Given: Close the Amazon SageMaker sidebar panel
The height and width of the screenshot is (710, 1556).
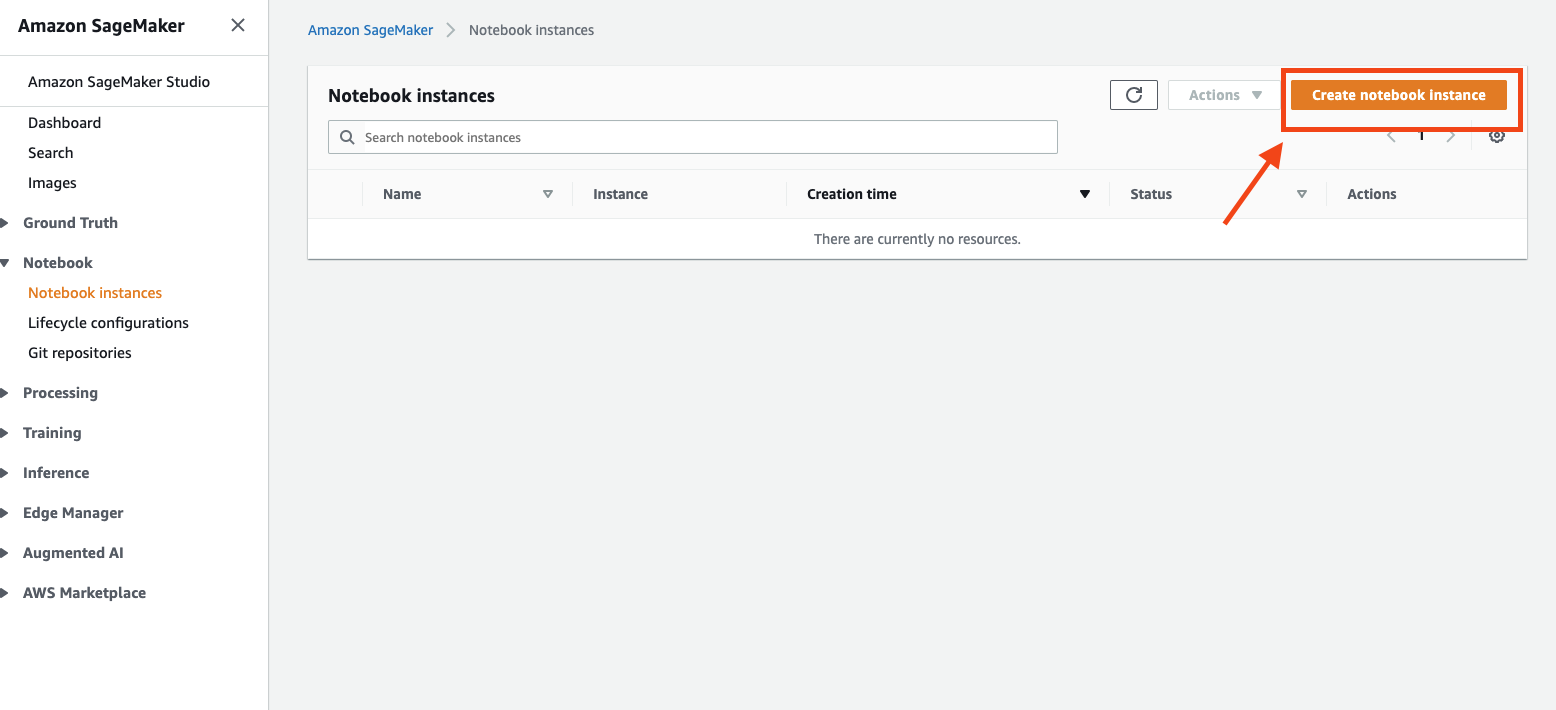Looking at the screenshot, I should tap(238, 25).
